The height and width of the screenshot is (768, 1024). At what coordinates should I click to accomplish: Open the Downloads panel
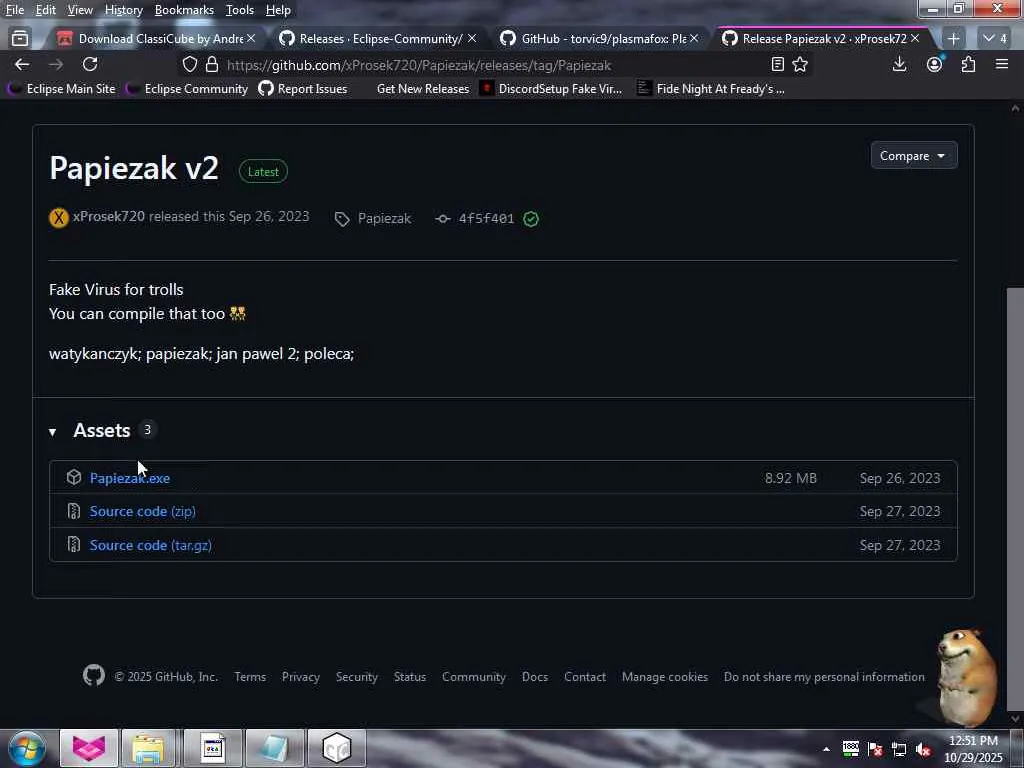click(899, 64)
